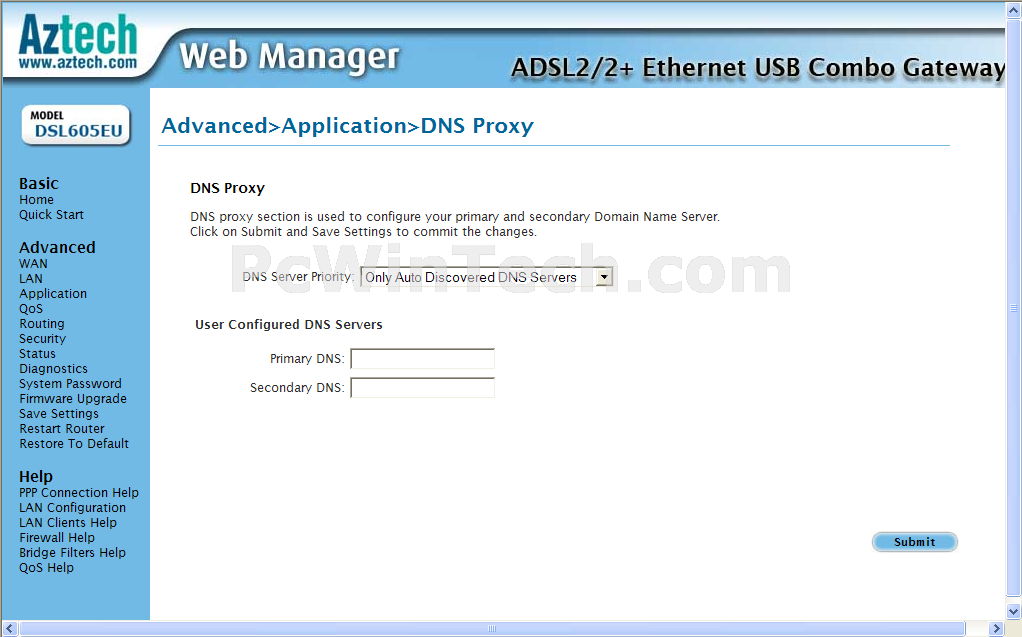Click the vertical scrollbar up arrow
This screenshot has width=1022, height=637.
1014,10
